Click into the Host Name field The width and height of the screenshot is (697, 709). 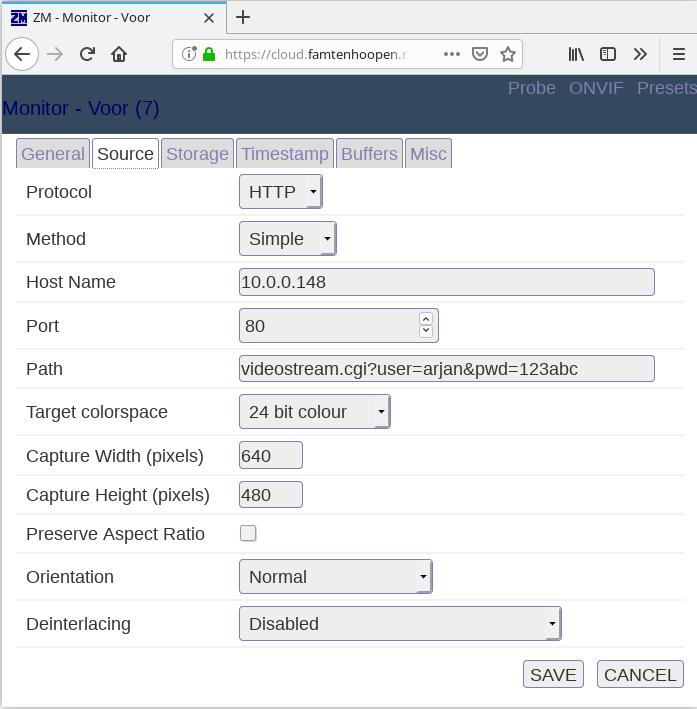coord(446,282)
